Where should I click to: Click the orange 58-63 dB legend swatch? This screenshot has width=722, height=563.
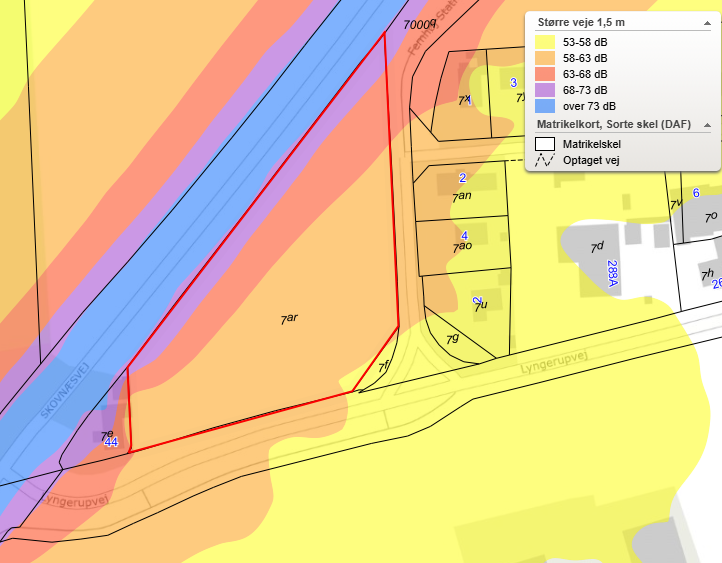point(545,58)
